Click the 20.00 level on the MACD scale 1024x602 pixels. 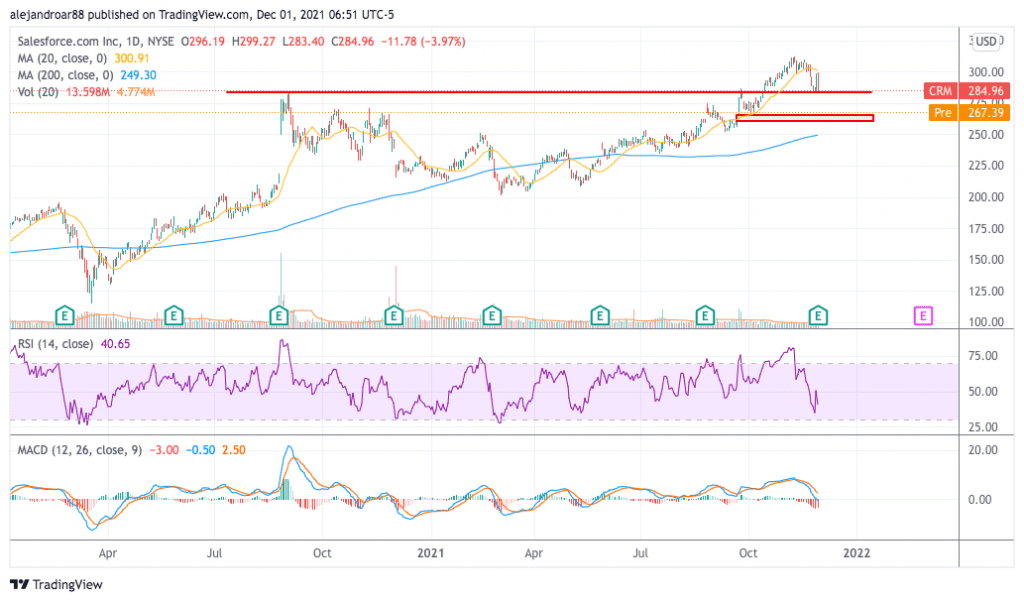coord(983,450)
